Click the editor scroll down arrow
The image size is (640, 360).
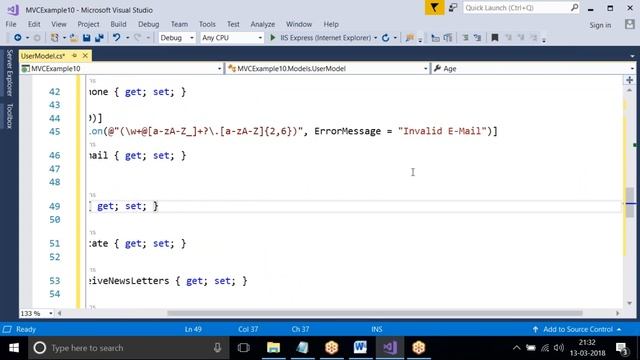pyautogui.click(x=629, y=303)
